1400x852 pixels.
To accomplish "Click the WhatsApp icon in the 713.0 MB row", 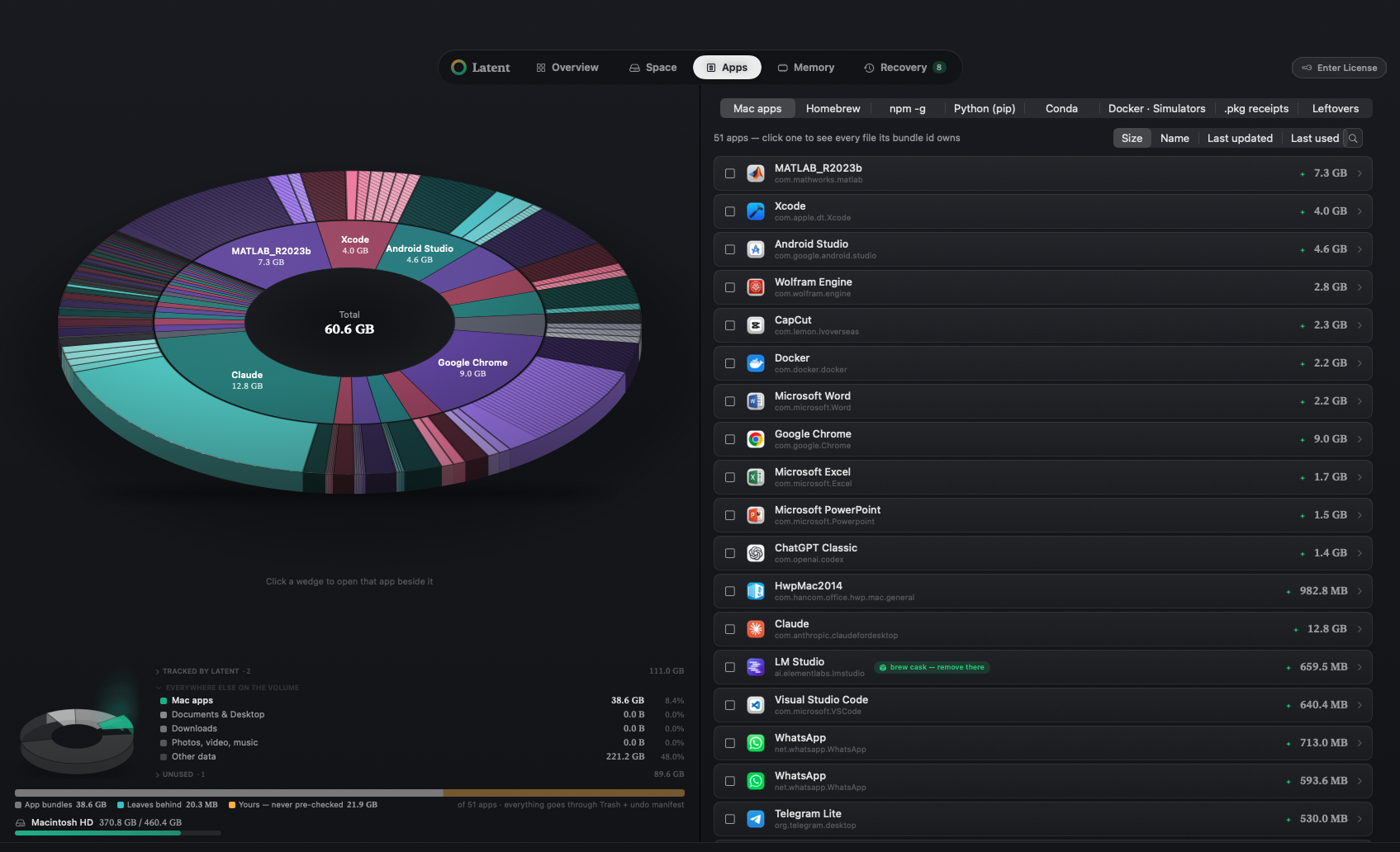I will point(756,743).
